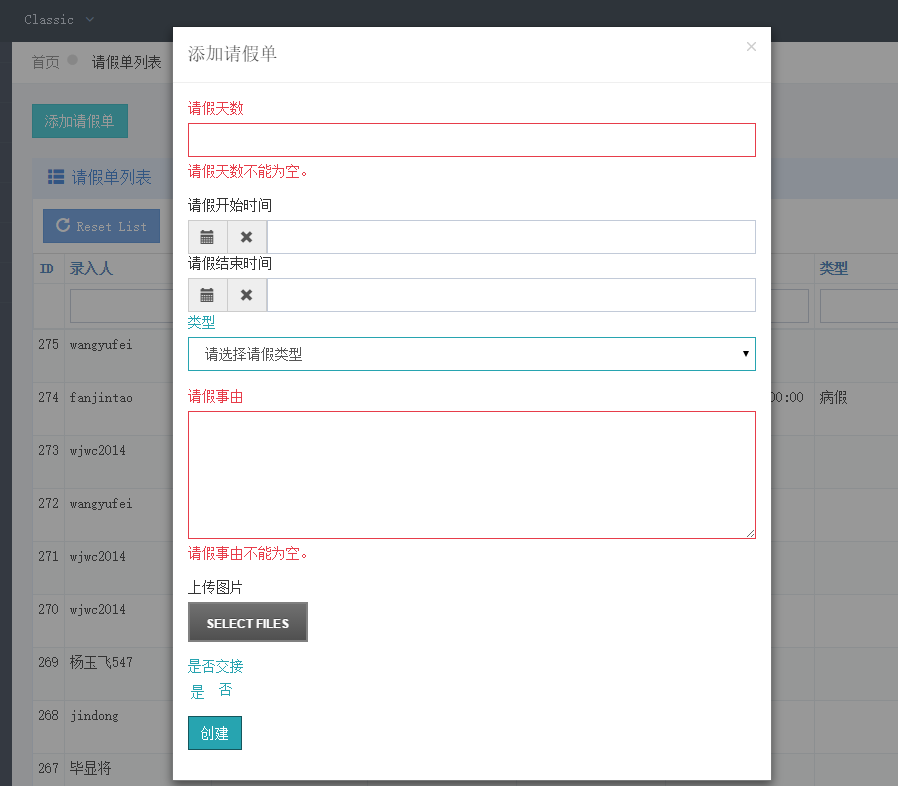Image resolution: width=898 pixels, height=786 pixels.
Task: Click inside the 请假事由 text area
Action: point(471,474)
